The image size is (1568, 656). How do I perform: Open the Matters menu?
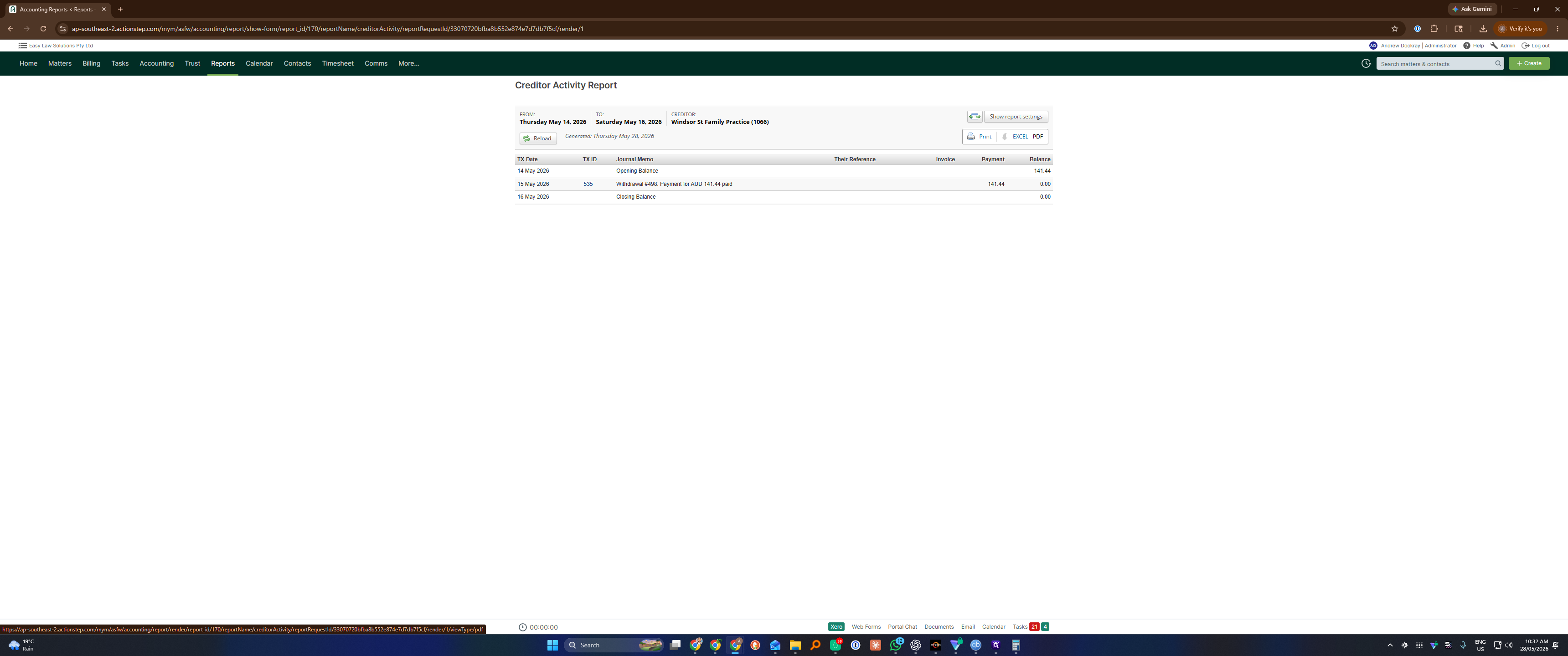[x=60, y=63]
